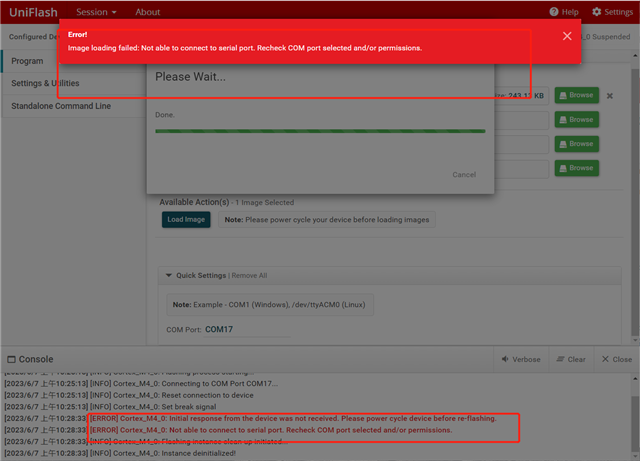Close the red error notification banner

pyautogui.click(x=567, y=36)
